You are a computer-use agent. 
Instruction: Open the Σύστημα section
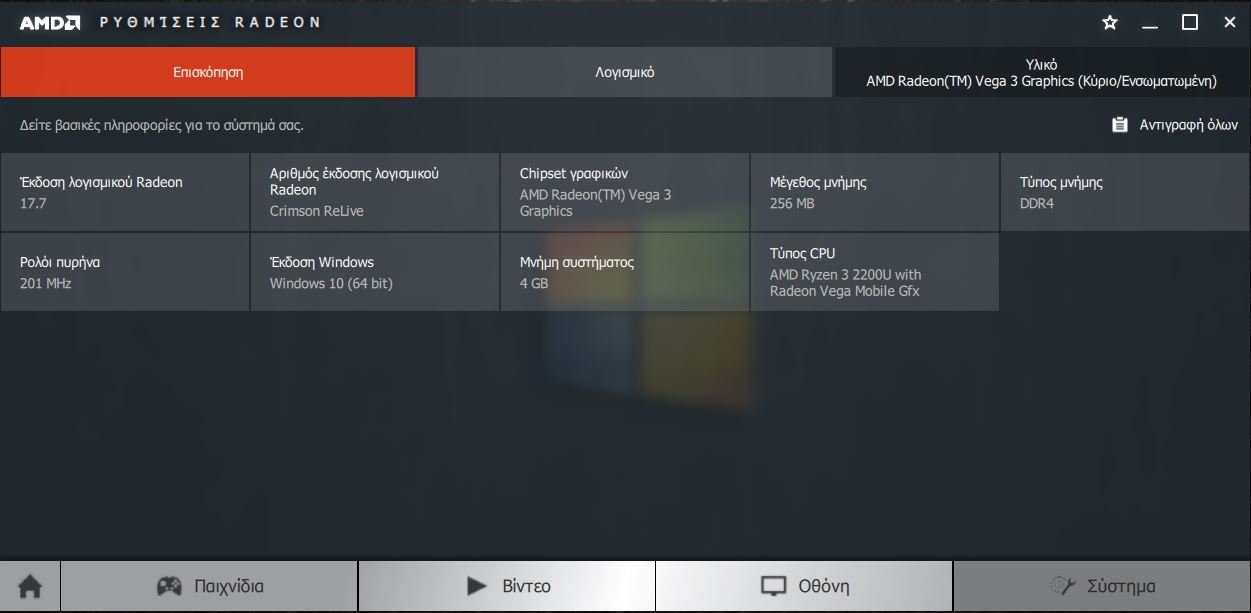(1102, 586)
